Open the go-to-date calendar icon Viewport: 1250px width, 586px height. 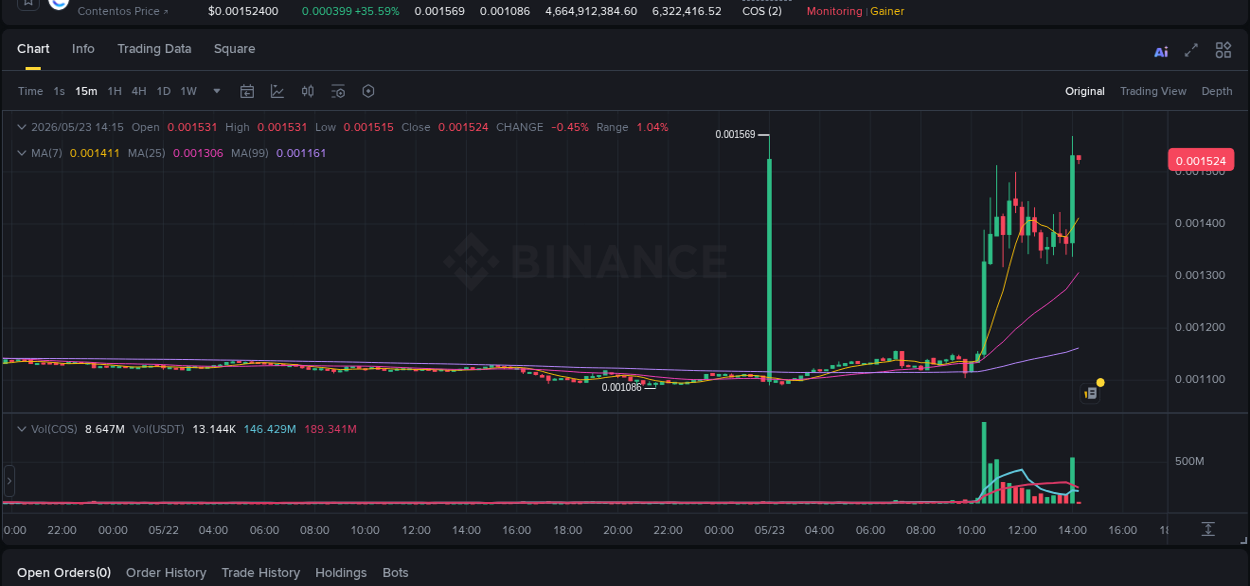click(247, 91)
